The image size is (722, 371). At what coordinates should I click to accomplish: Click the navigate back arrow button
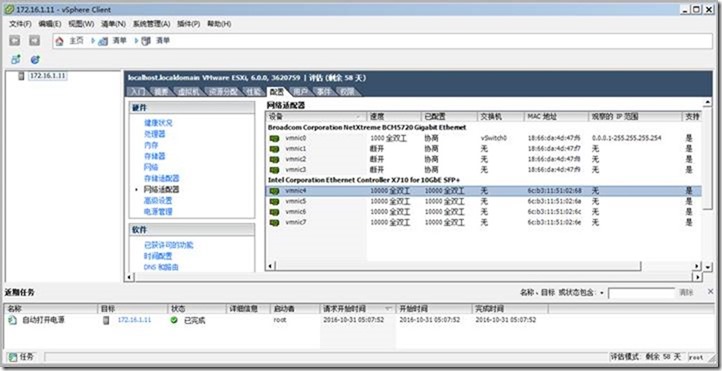pos(15,41)
